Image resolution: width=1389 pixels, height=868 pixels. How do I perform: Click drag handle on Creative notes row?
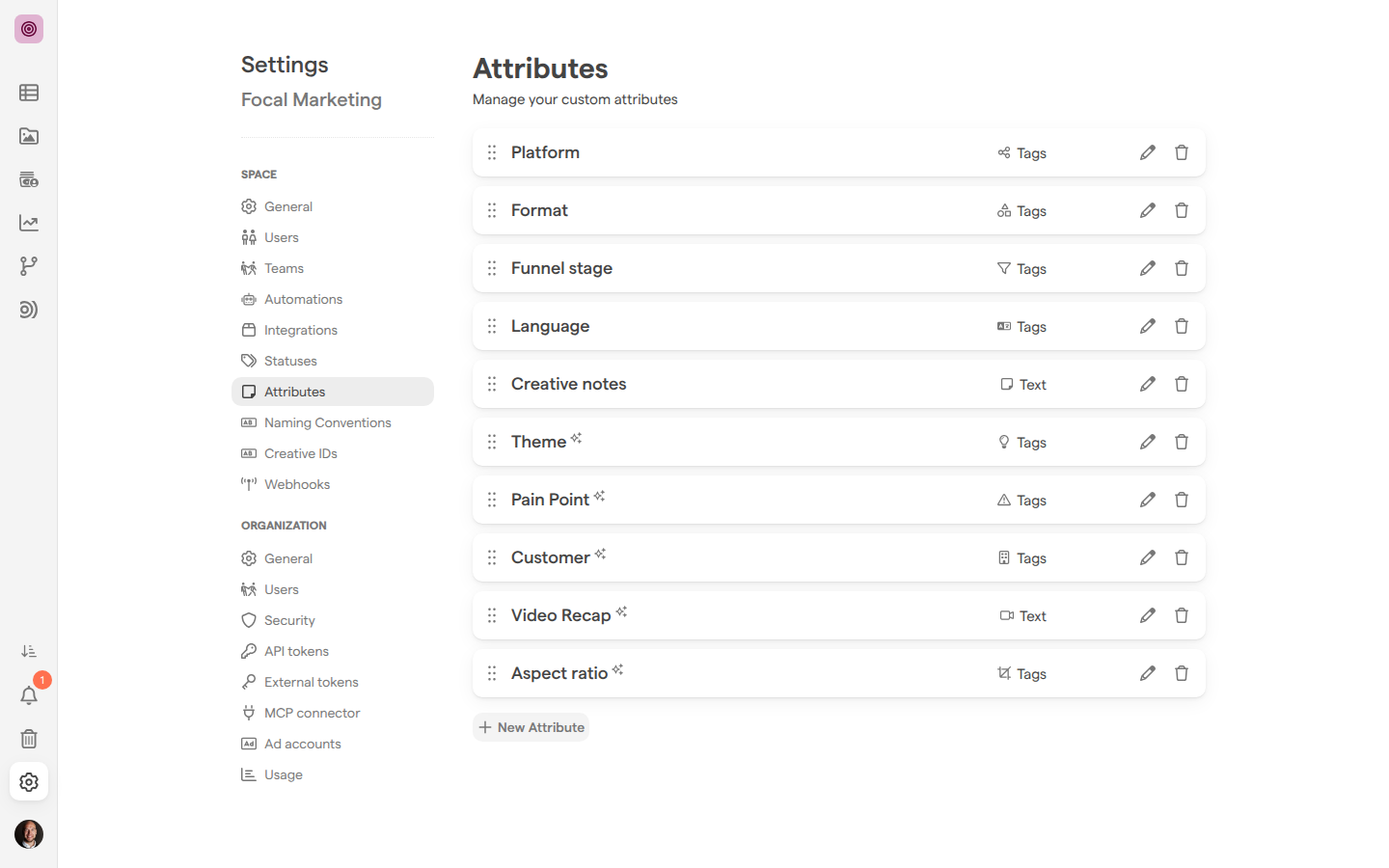pos(492,384)
